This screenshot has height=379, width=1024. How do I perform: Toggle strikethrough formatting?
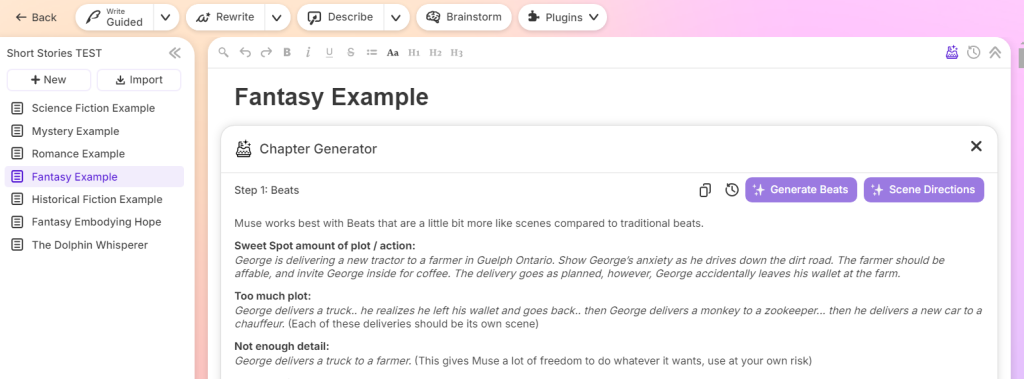click(x=351, y=53)
